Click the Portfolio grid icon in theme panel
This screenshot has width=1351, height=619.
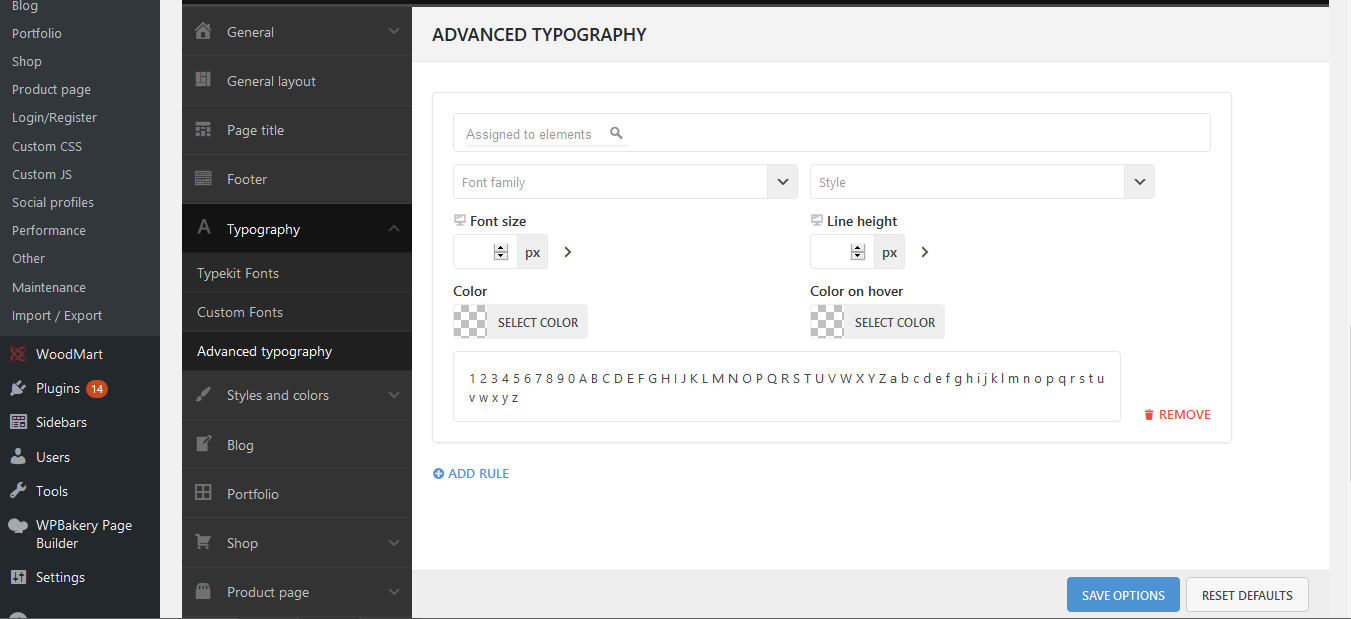point(203,493)
